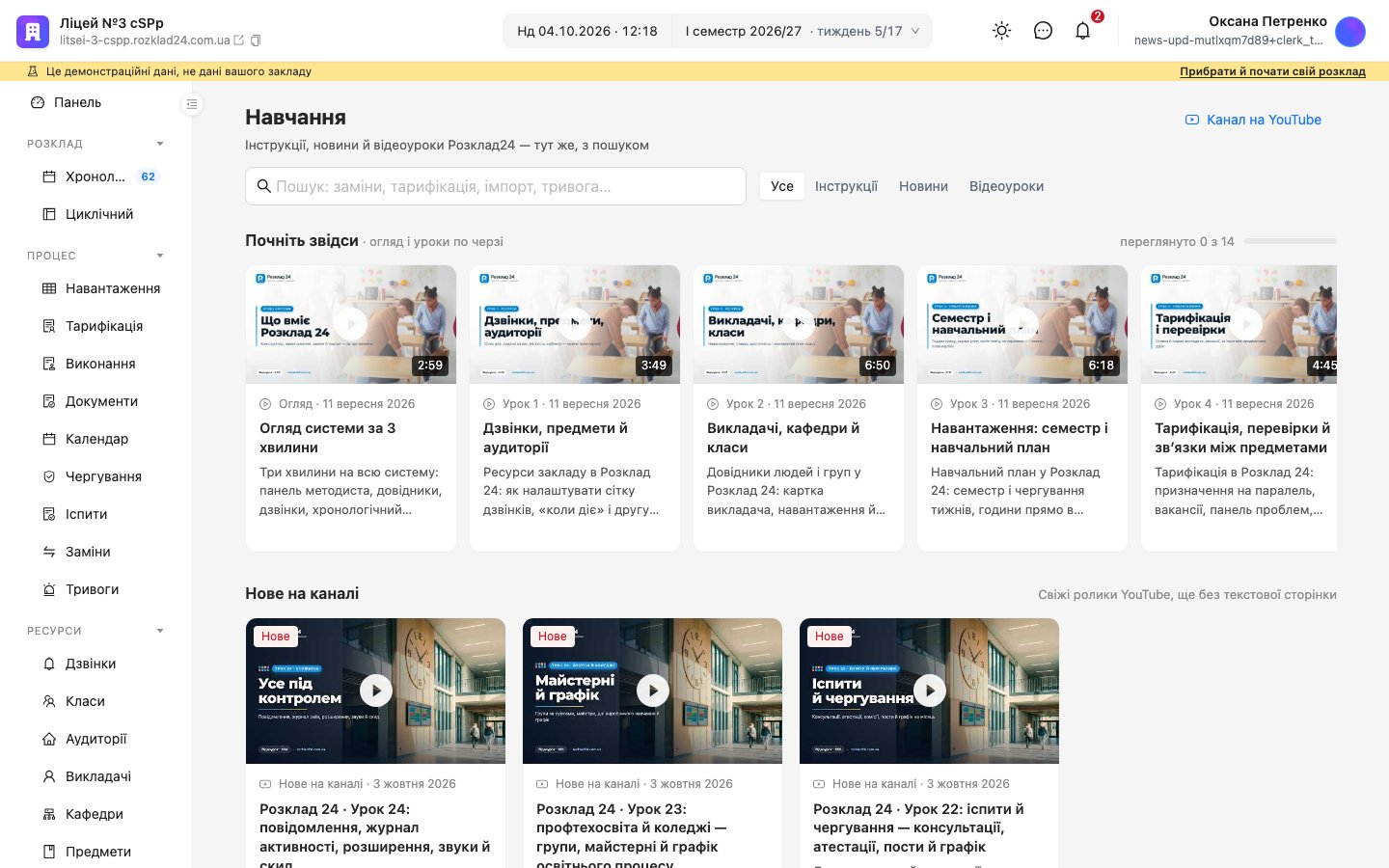Image resolution: width=1389 pixels, height=868 pixels.
Task: Open the notifications bell with badge
Action: 1083,31
